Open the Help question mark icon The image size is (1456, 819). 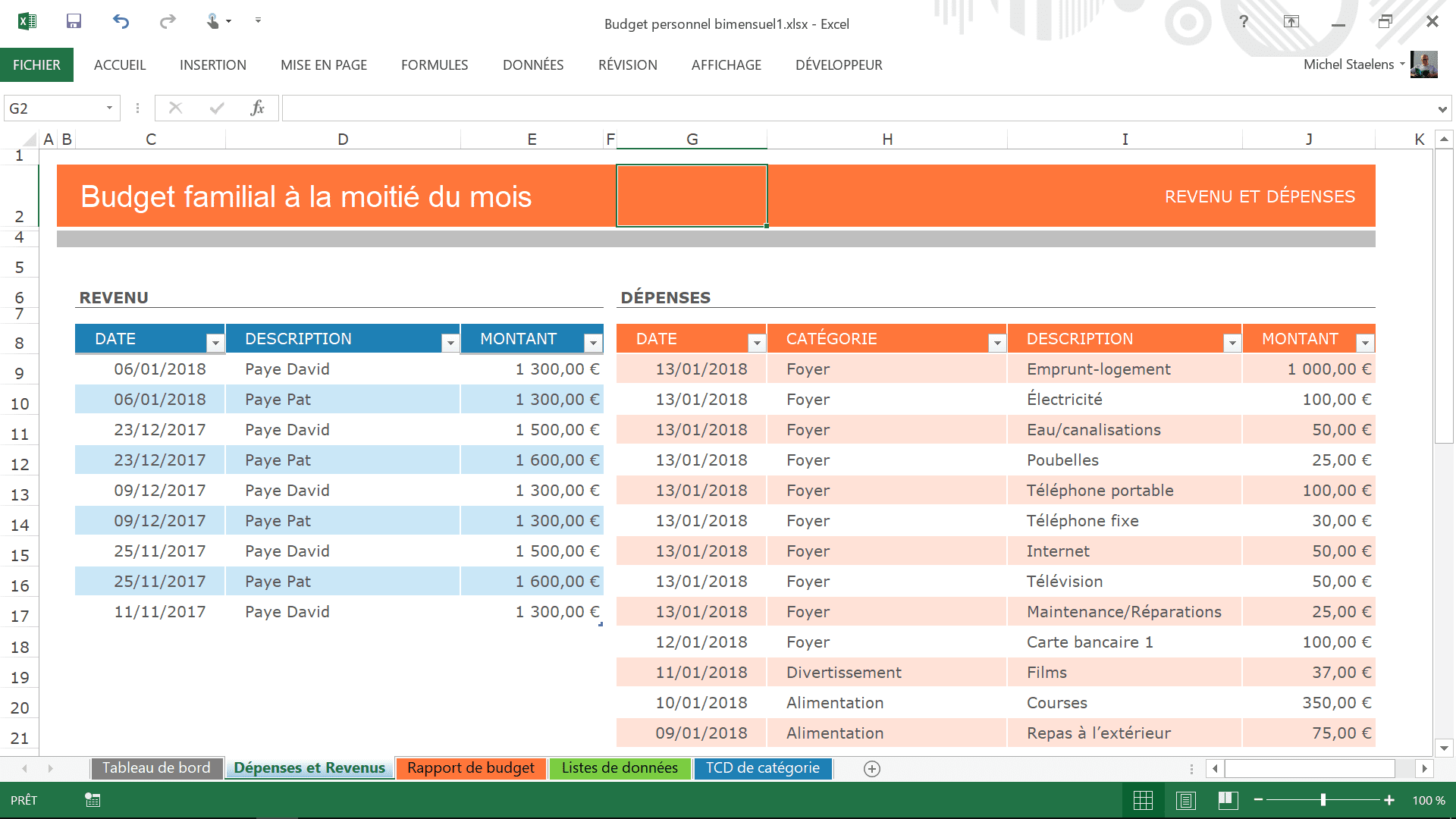1244,21
